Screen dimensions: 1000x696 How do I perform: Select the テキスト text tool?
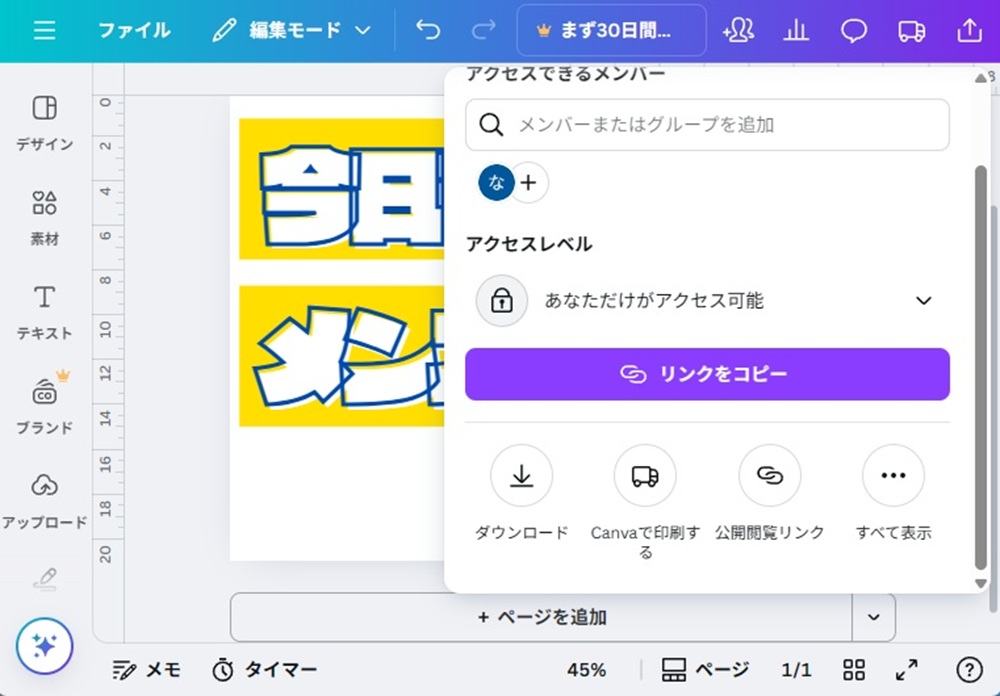(45, 311)
